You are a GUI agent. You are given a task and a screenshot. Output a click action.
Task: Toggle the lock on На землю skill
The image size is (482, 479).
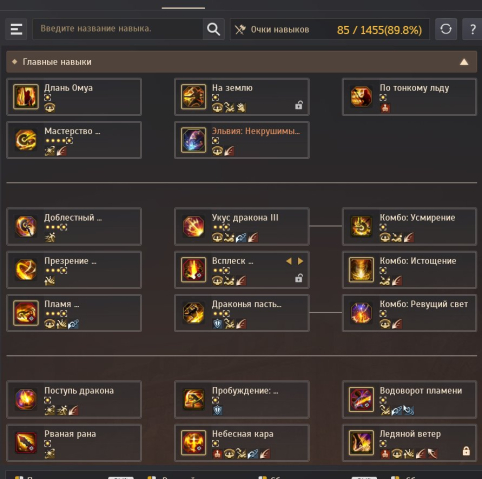(299, 105)
